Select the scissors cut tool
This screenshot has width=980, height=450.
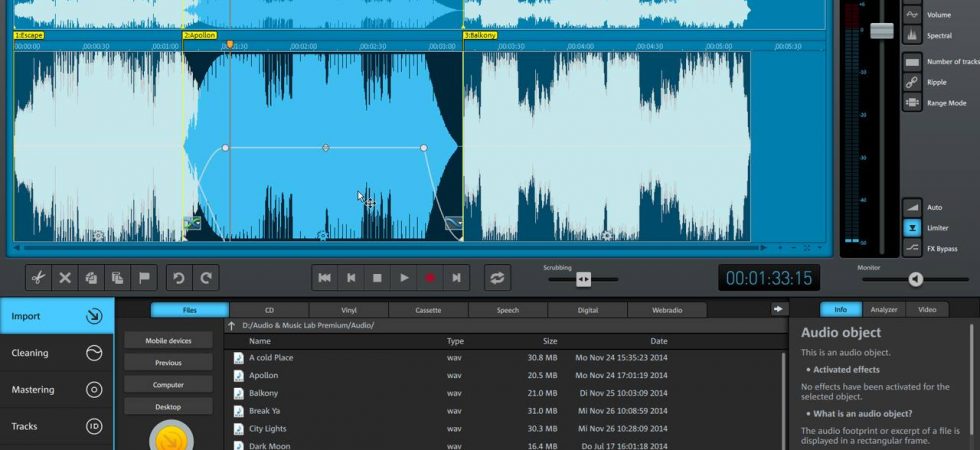coord(39,278)
